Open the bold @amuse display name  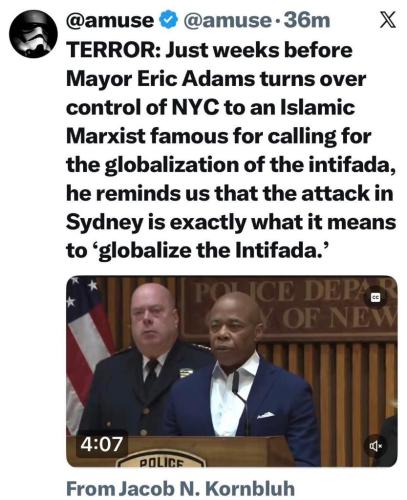(x=110, y=21)
